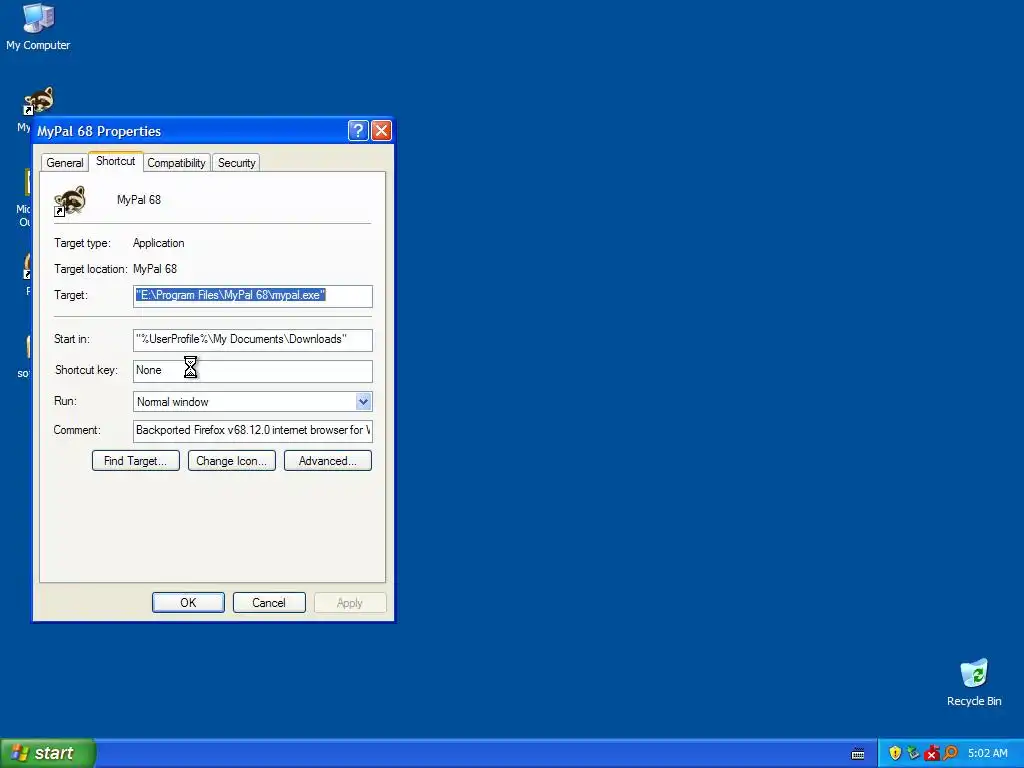1024x768 pixels.
Task: Open Advanced shortcut properties
Action: 328,460
